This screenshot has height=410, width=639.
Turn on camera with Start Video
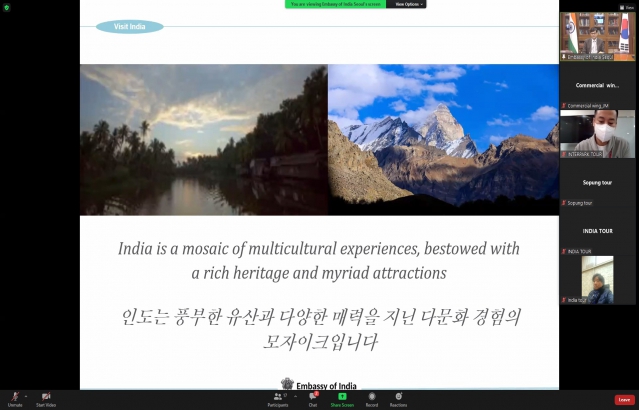point(46,397)
